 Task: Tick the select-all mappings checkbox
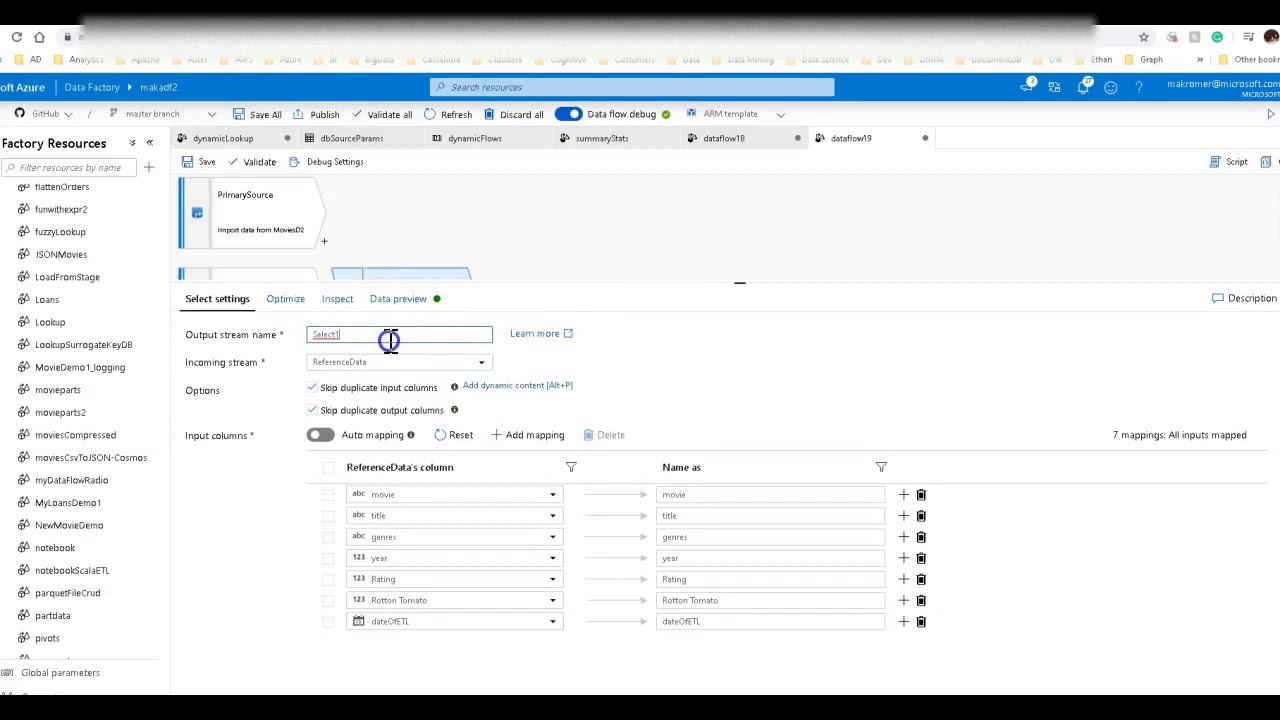328,467
